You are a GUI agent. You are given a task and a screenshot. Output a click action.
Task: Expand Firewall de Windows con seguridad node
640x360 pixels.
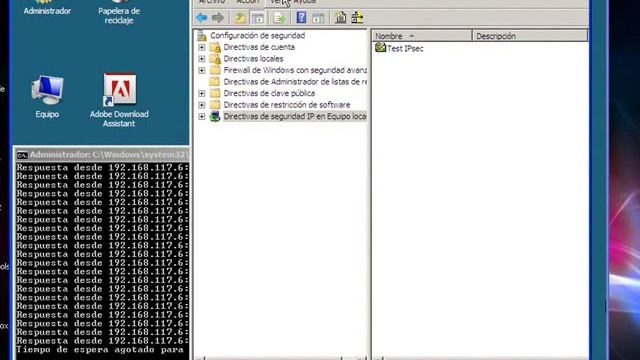click(202, 70)
